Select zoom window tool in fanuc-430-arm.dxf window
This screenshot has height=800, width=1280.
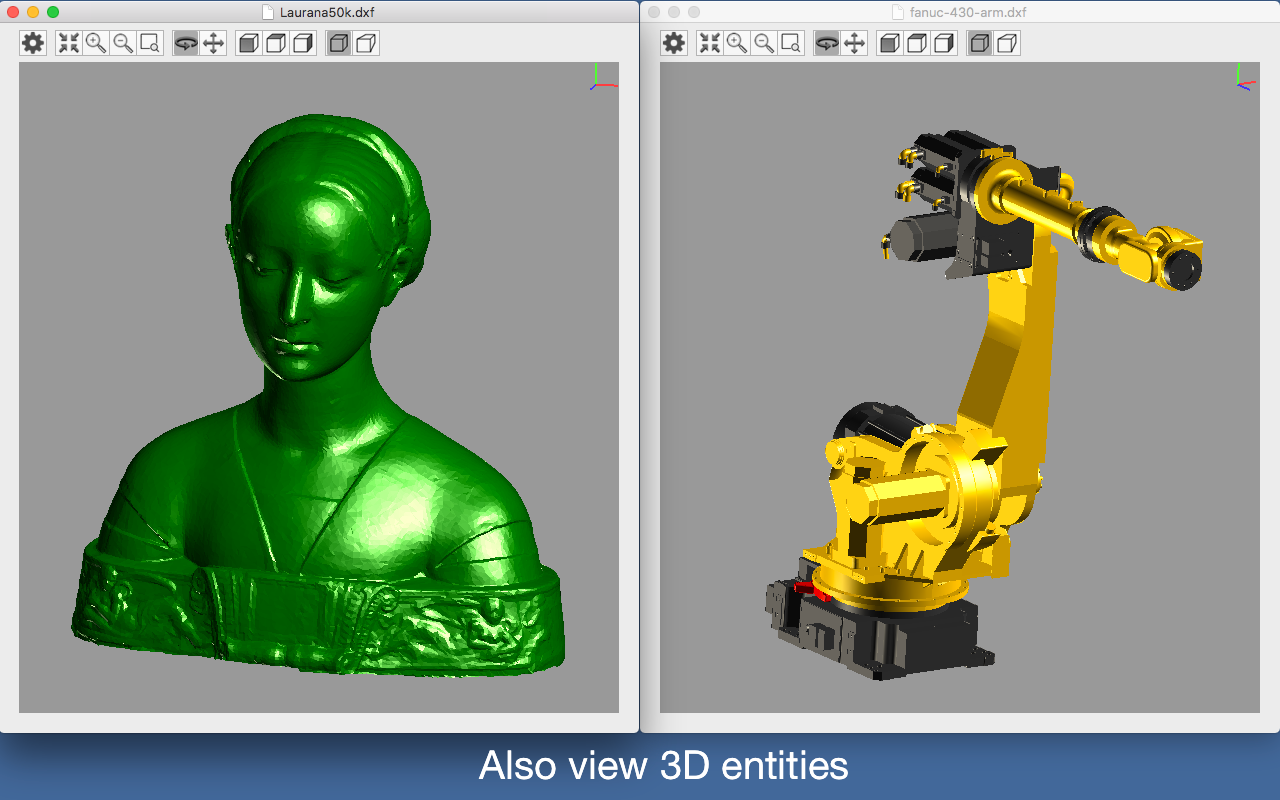tap(791, 43)
